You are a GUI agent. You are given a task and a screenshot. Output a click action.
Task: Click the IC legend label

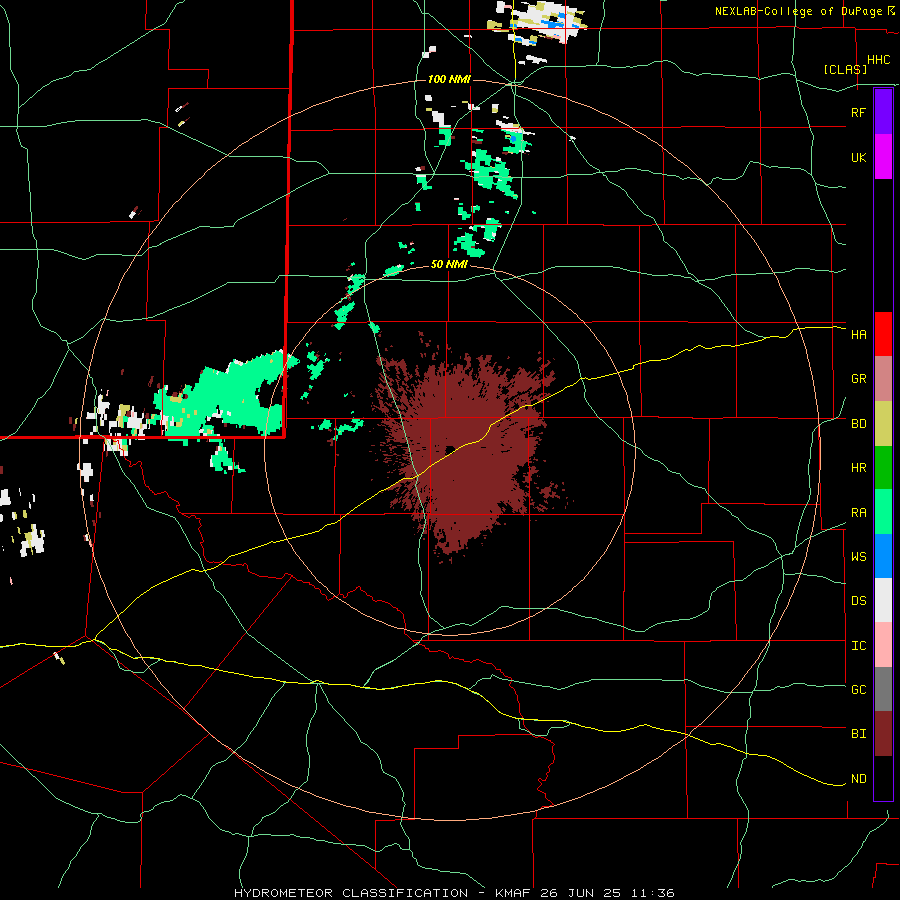[858, 646]
